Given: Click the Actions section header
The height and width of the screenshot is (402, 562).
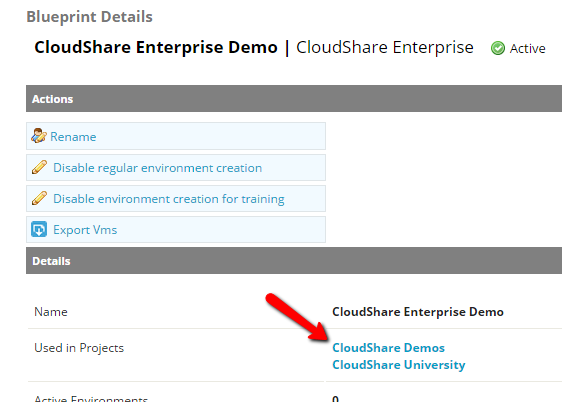Looking at the screenshot, I should [294, 99].
